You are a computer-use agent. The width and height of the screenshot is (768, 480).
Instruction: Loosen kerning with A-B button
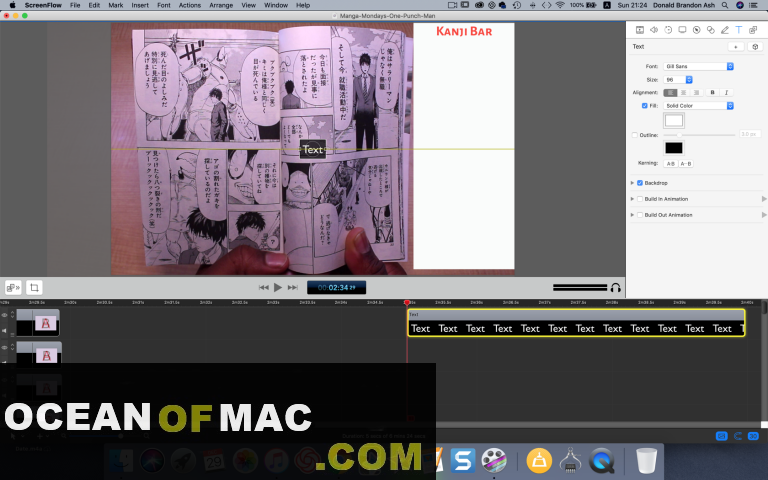(686, 164)
